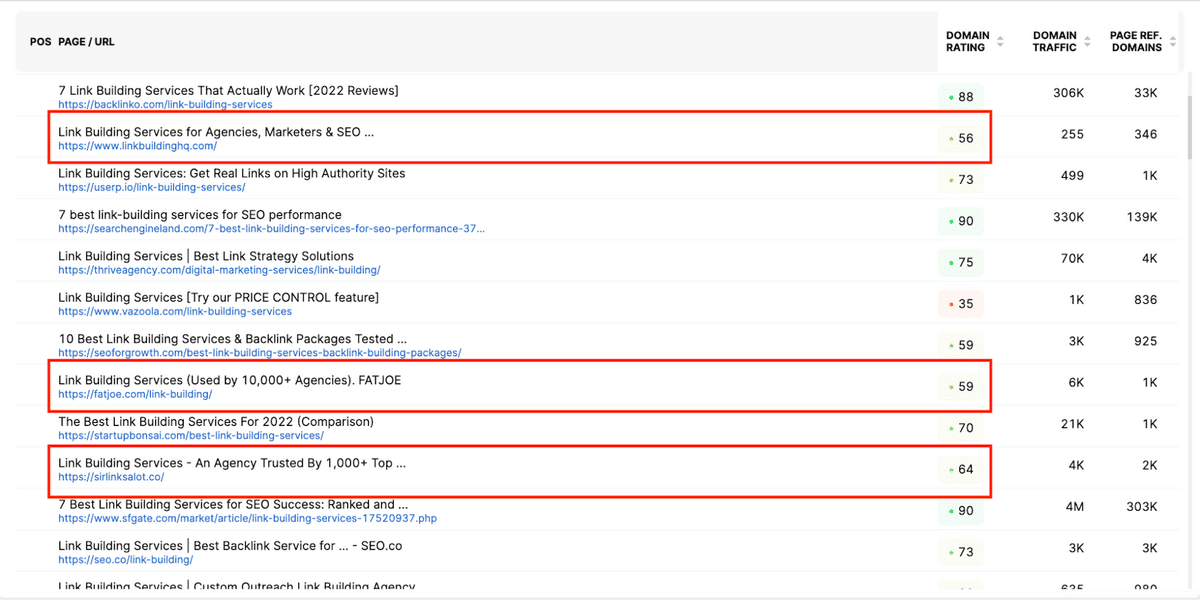Select the FATJOE Link Building Services title
The height and width of the screenshot is (600, 1200).
229,380
